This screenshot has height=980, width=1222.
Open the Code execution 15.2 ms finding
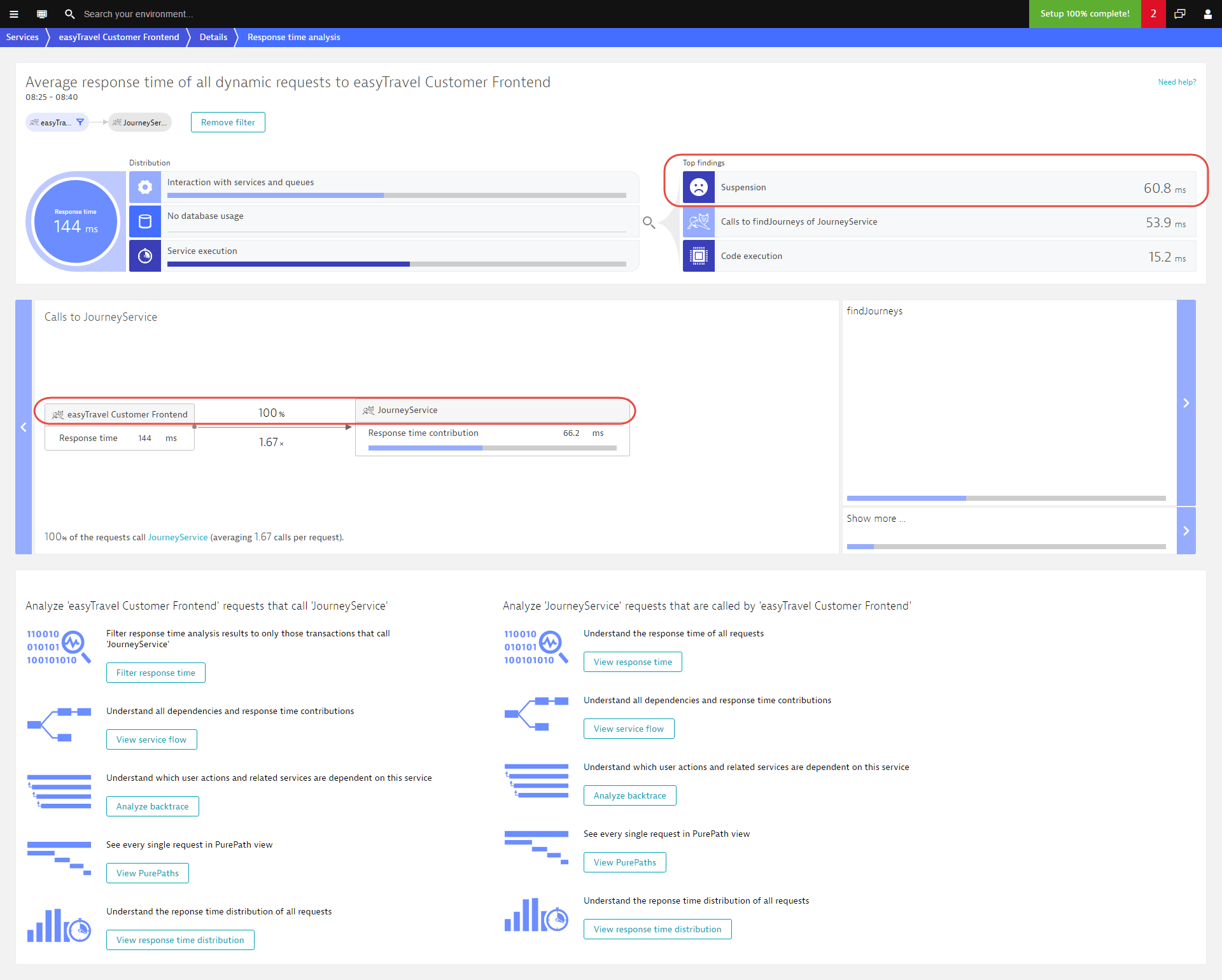[939, 256]
